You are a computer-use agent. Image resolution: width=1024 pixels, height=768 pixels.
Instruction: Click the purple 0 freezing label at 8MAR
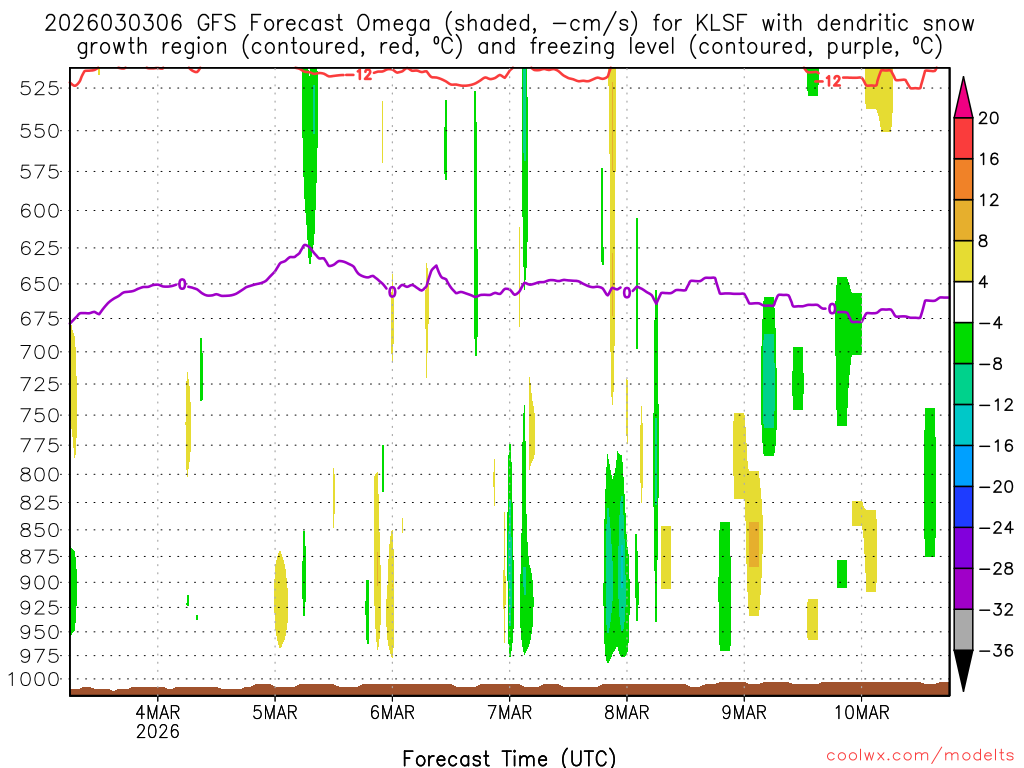coord(627,292)
